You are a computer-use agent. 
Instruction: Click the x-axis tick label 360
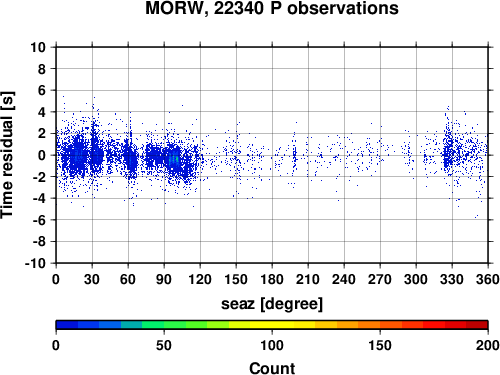point(488,279)
